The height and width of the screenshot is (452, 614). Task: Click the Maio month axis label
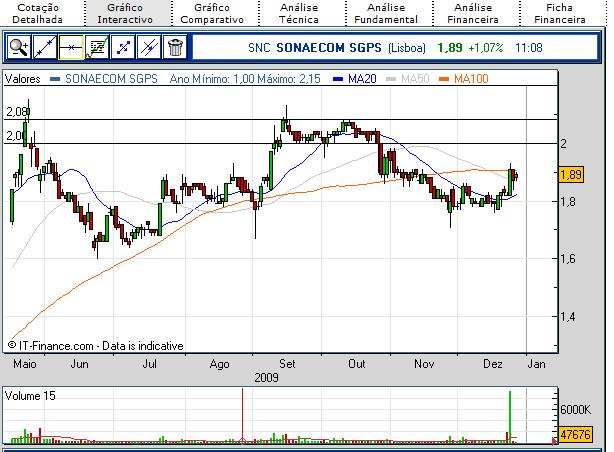[25, 364]
